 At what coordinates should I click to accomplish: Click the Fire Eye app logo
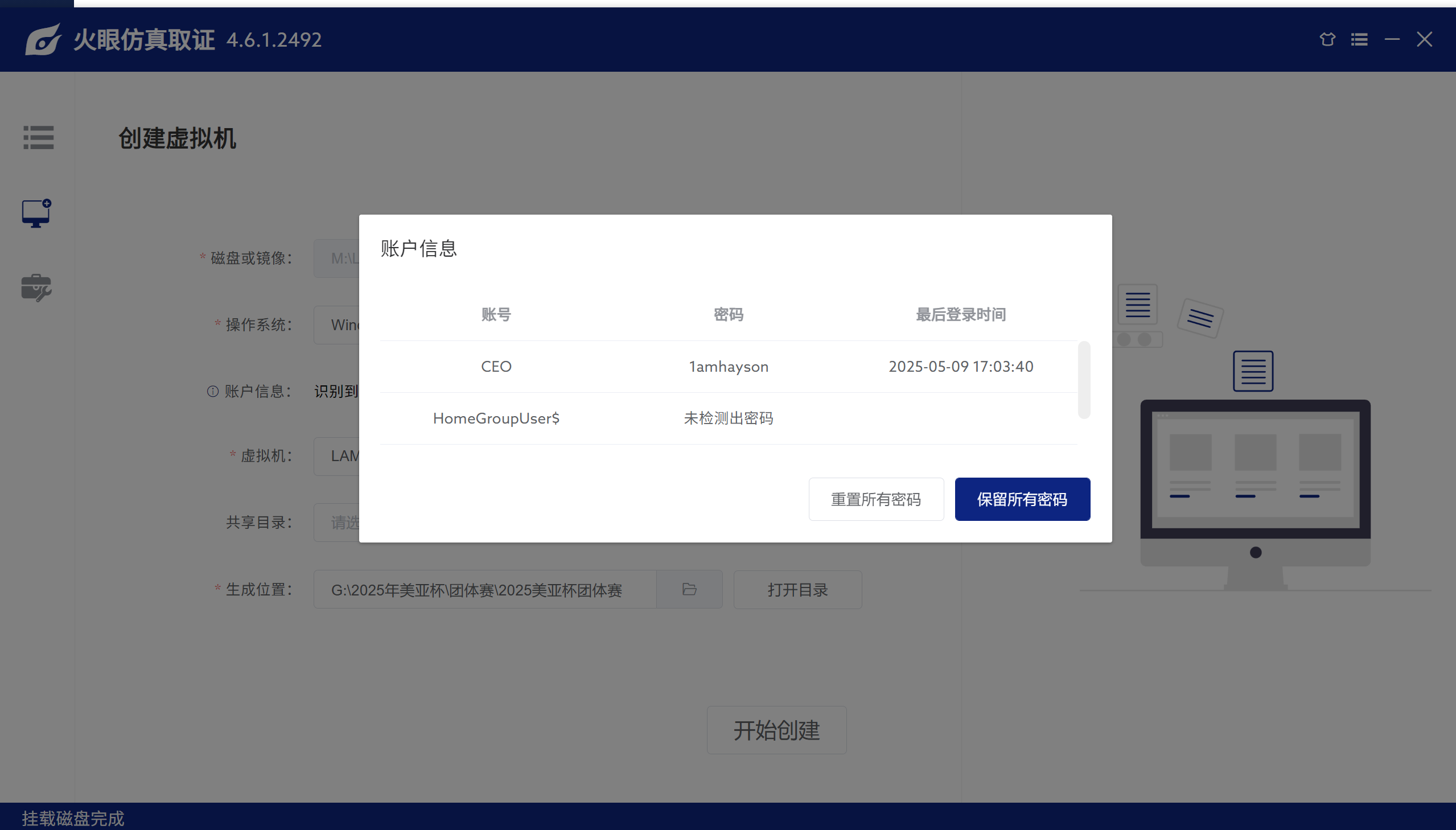click(43, 39)
